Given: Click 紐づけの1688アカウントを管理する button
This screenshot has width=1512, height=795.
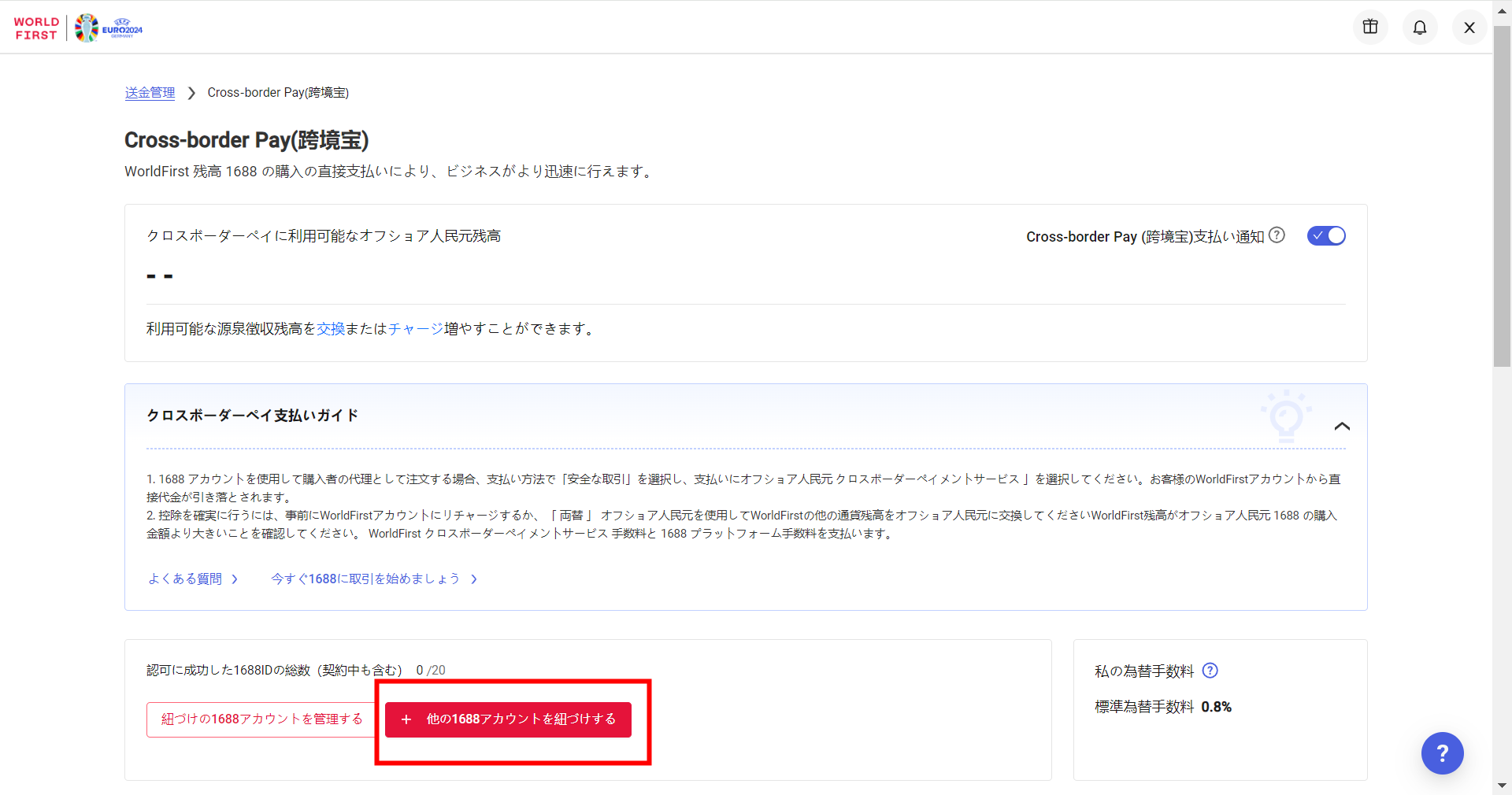Looking at the screenshot, I should (261, 719).
